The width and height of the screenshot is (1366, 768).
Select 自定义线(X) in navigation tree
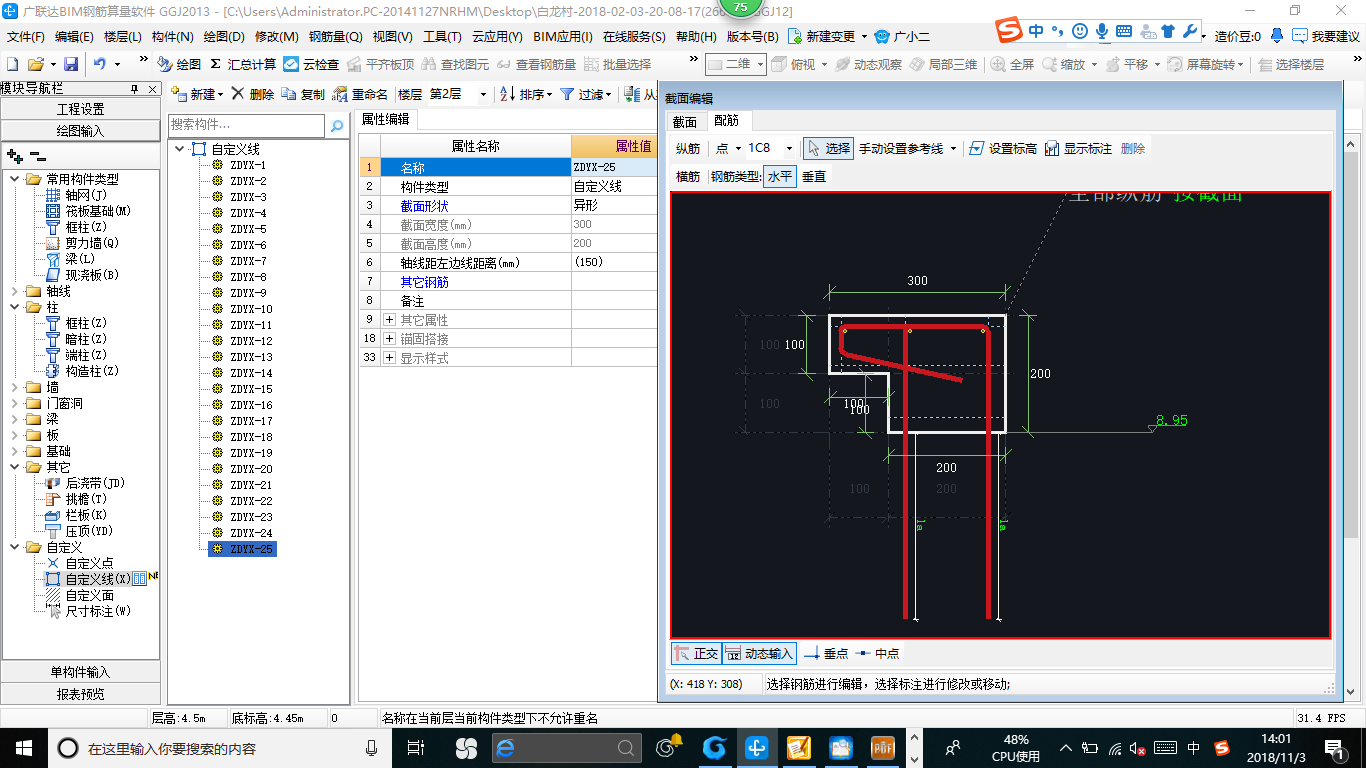coord(98,579)
